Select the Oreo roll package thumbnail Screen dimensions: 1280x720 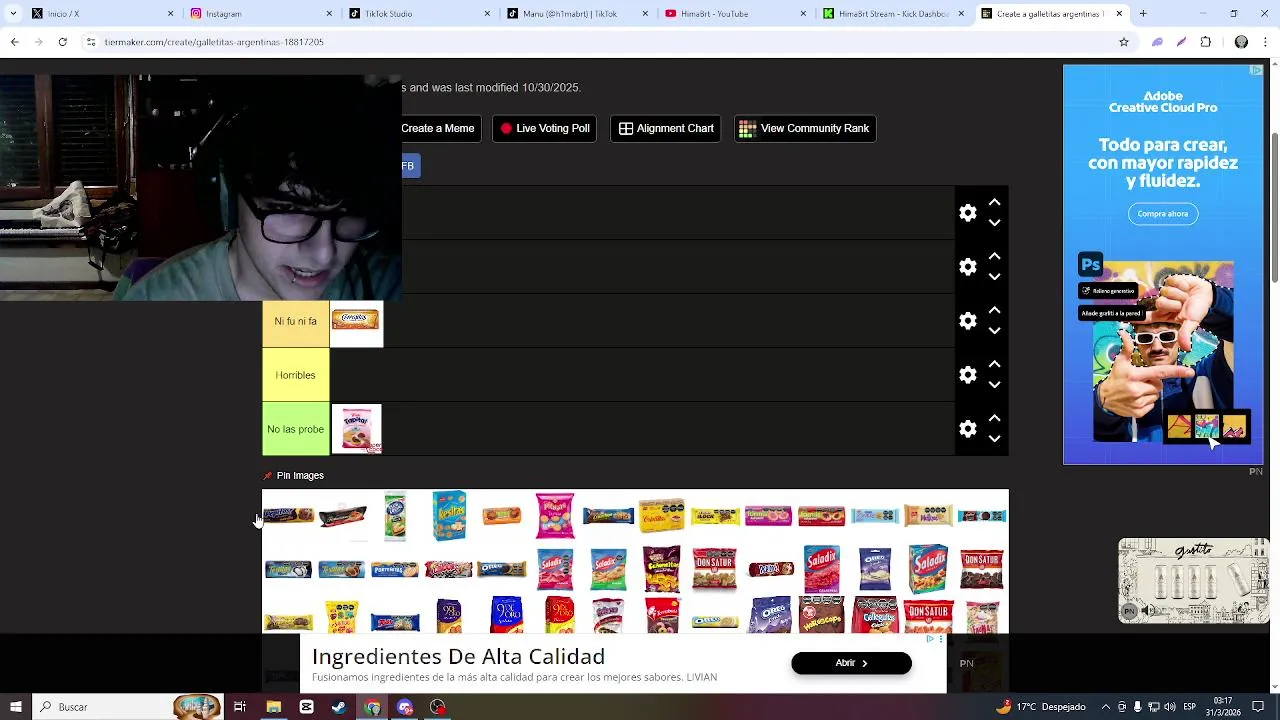[x=502, y=569]
